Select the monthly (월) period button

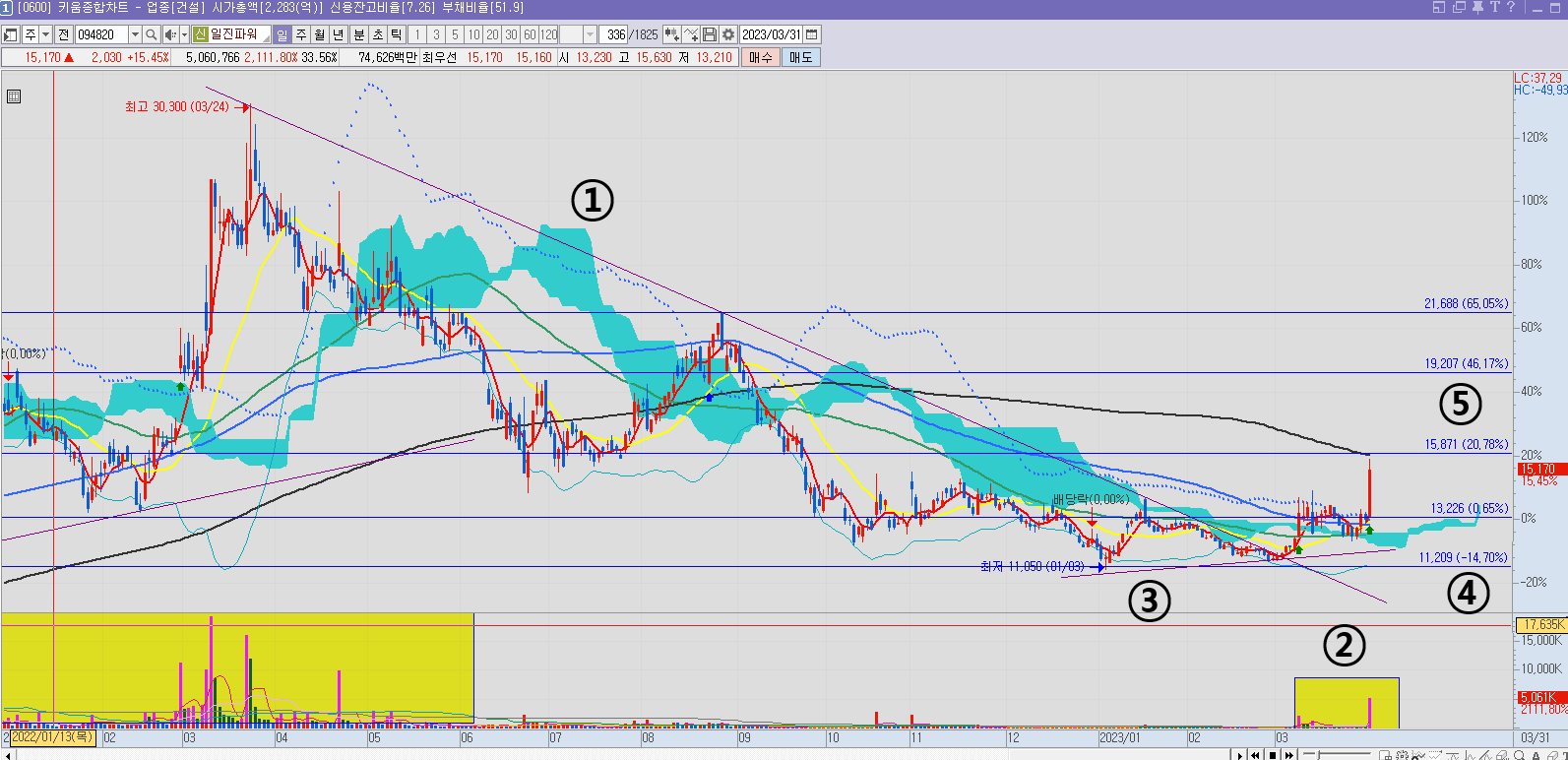pyautogui.click(x=320, y=34)
